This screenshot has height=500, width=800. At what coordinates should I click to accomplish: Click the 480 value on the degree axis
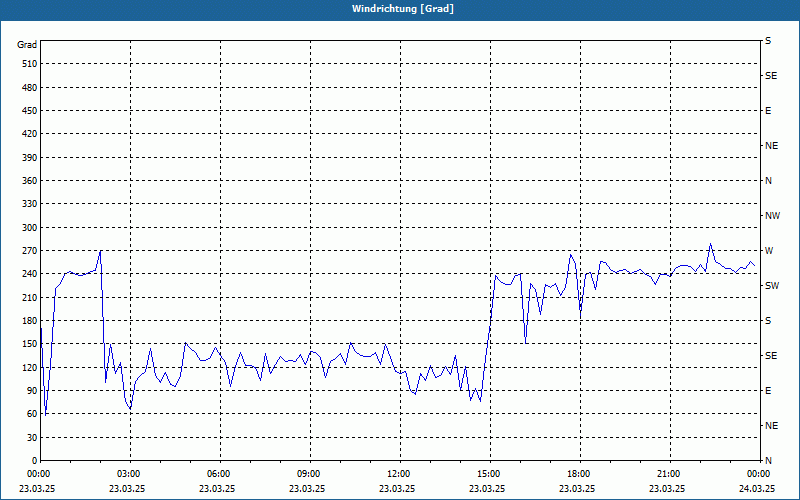(30, 88)
